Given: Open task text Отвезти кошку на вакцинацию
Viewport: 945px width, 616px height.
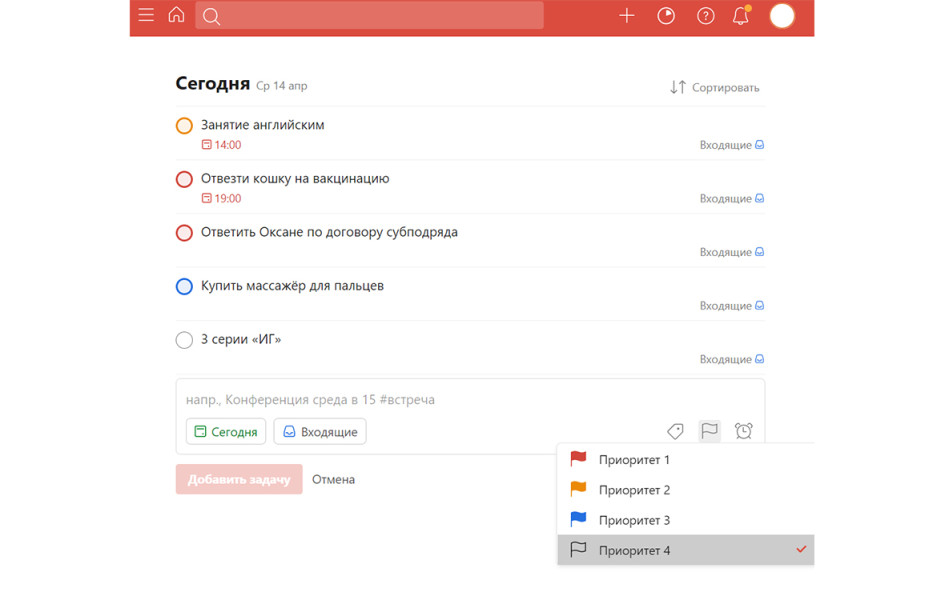Looking at the screenshot, I should tap(295, 178).
